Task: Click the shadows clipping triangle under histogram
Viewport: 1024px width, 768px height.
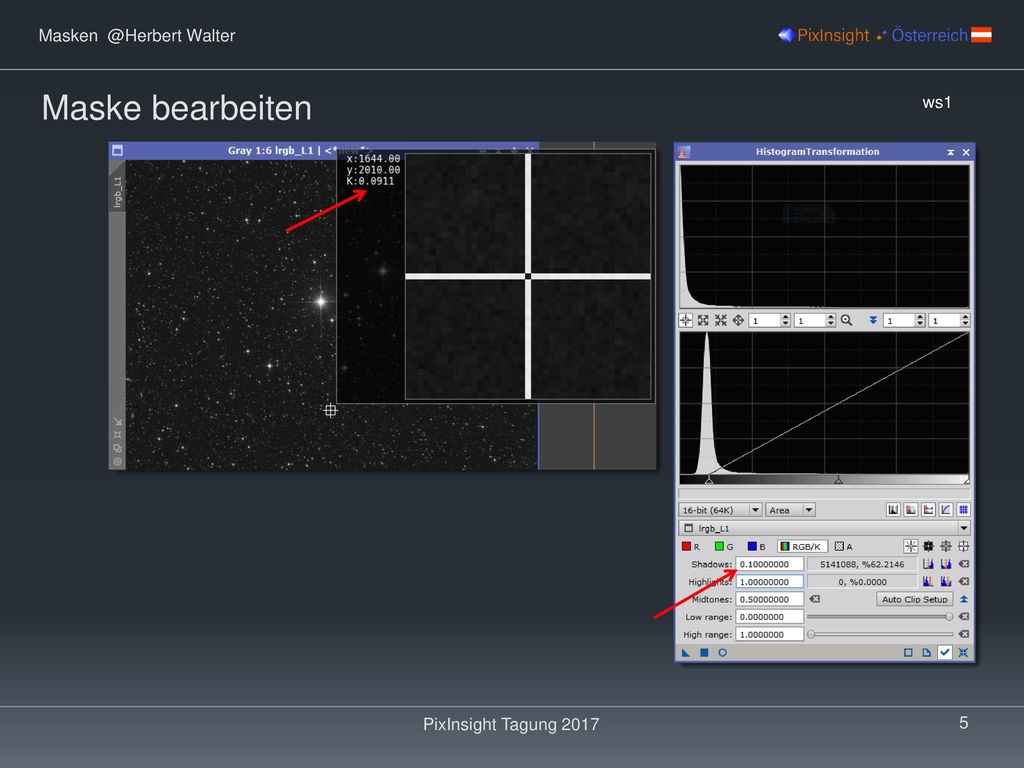Action: pyautogui.click(x=709, y=480)
